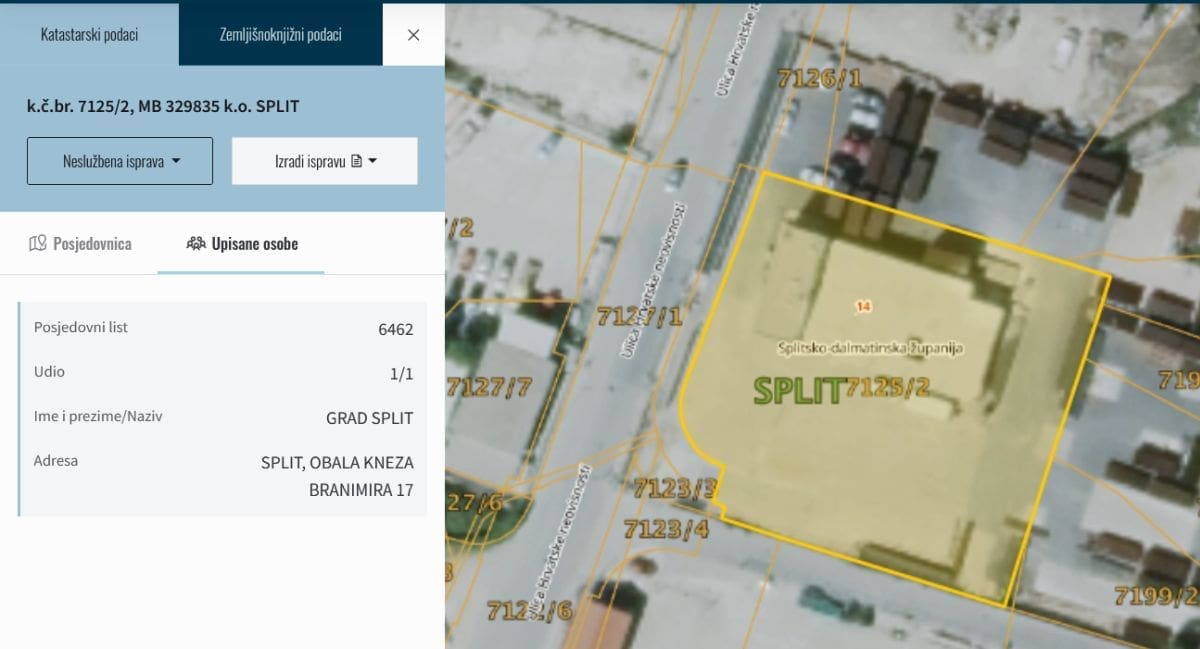This screenshot has height=649, width=1200.
Task: Close the parcel details panel
Action: coord(413,34)
